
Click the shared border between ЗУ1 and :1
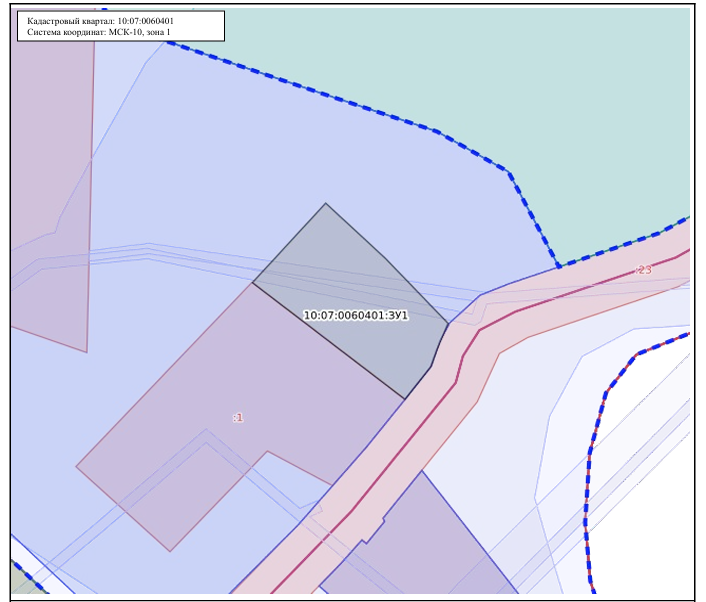328,341
